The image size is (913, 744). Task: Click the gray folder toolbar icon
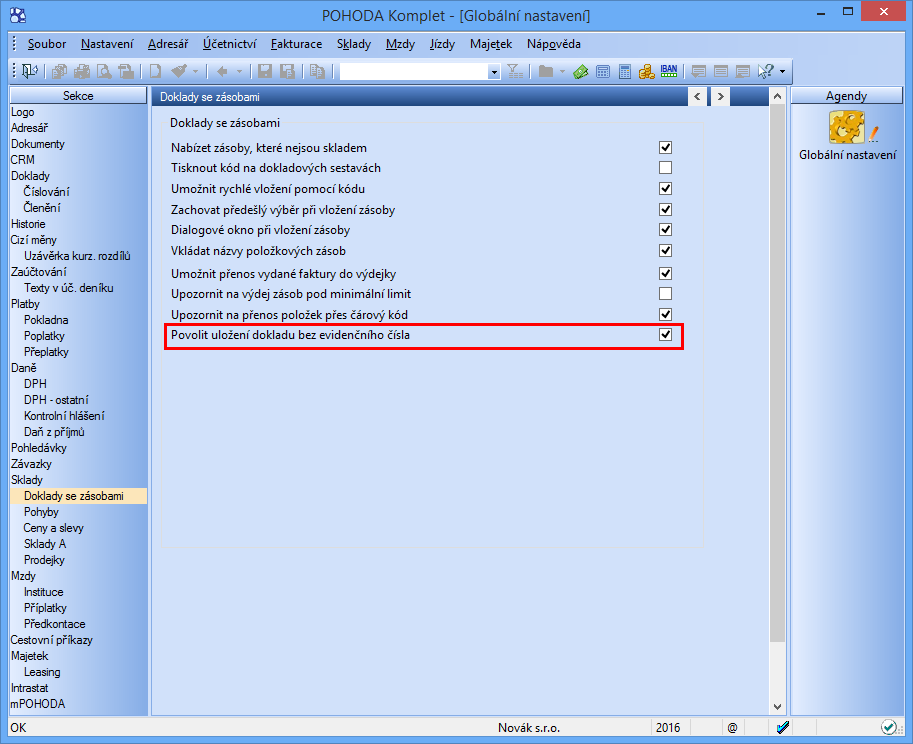pyautogui.click(x=546, y=72)
